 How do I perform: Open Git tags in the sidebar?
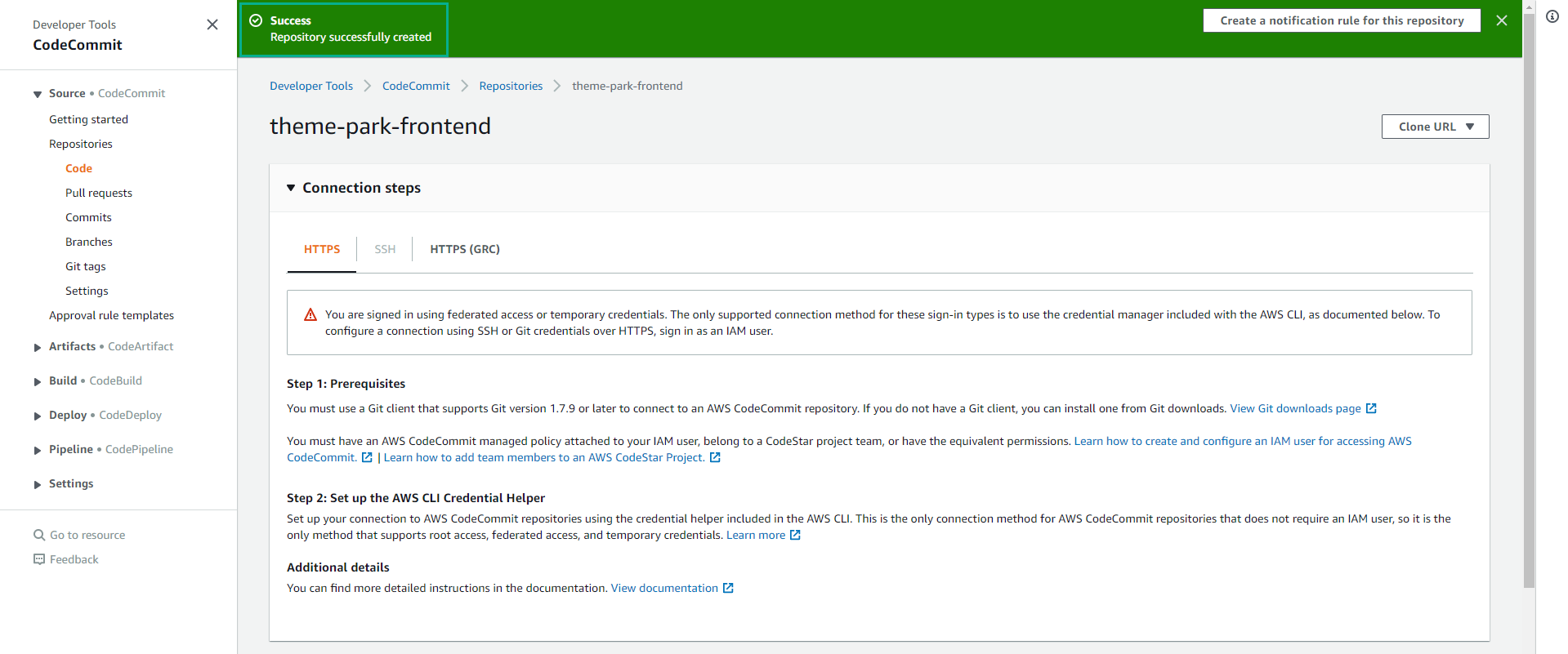tap(86, 266)
